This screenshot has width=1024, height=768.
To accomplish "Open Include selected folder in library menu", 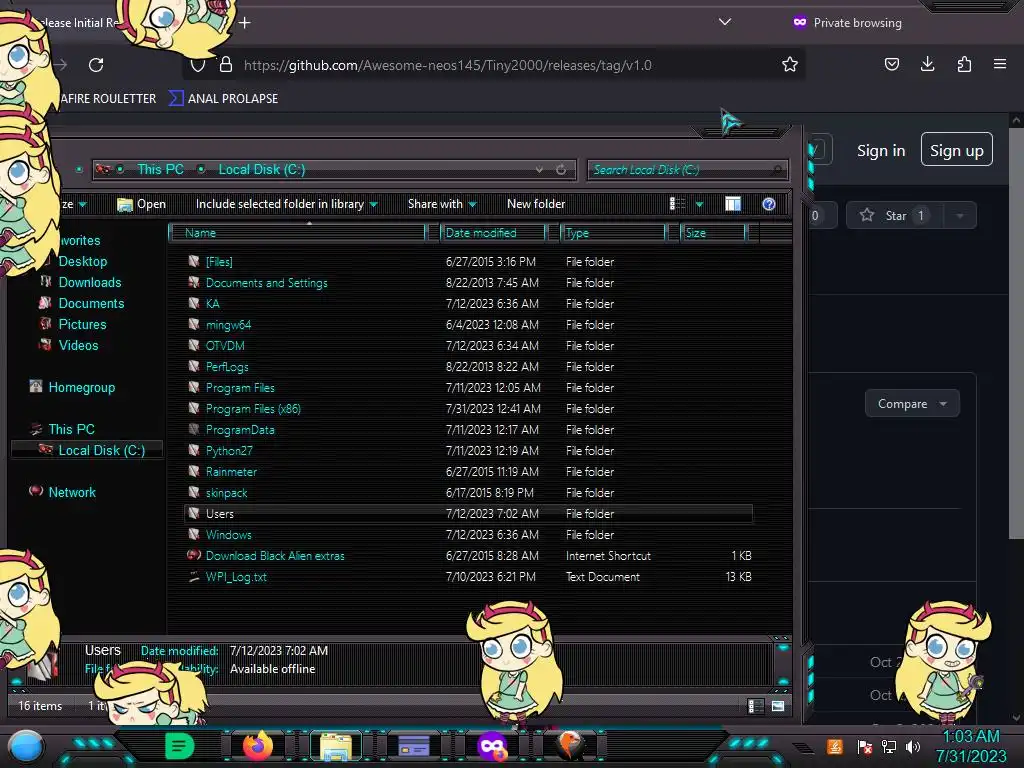I will (287, 204).
